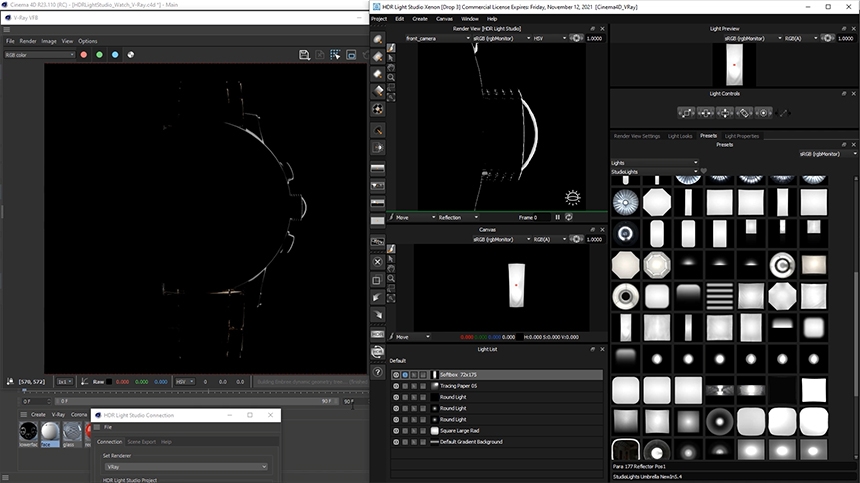Select hand pan tool in Canvas toolbar
Viewport: 860px width, 483px height.
[x=391, y=269]
